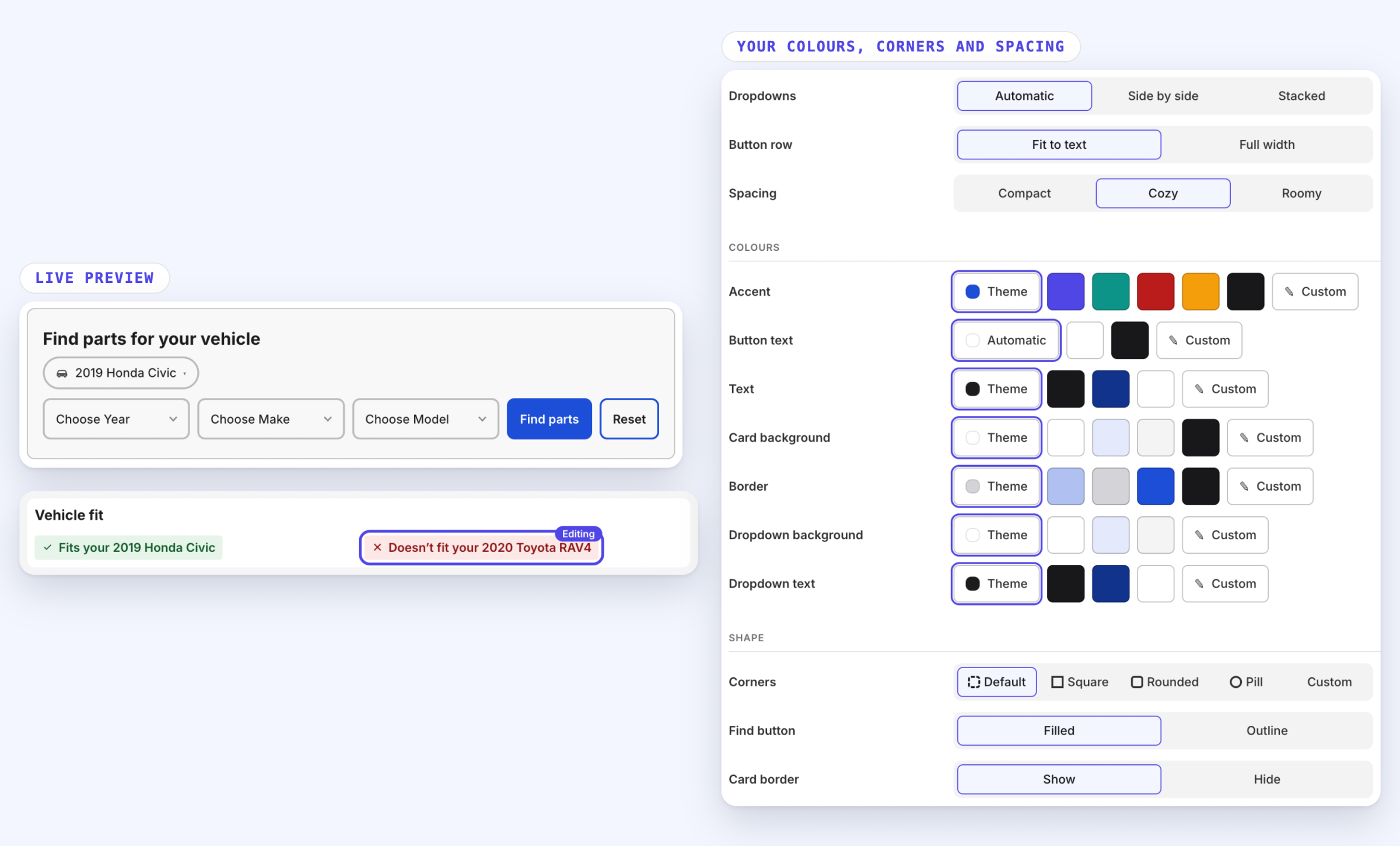Choose Filled Find button style
The height and width of the screenshot is (846, 1400).
pos(1059,730)
